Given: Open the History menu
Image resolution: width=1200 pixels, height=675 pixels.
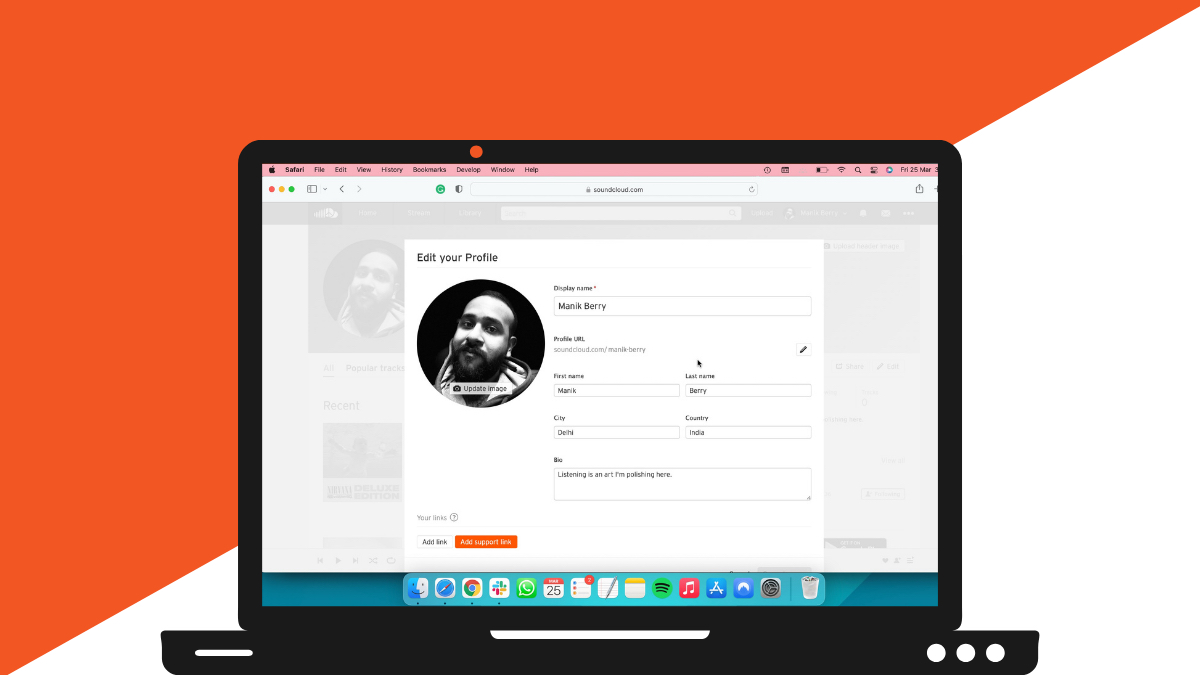Looking at the screenshot, I should click(391, 169).
